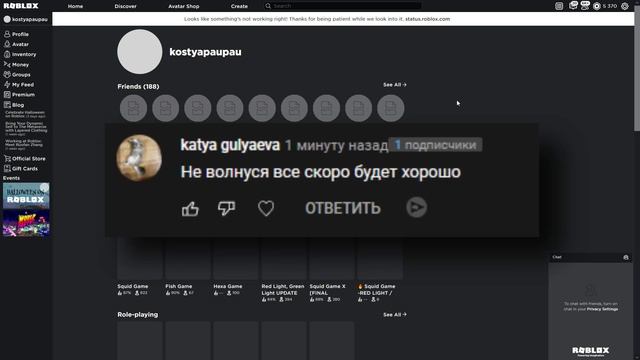Click the search magnifier icon
640x360 pixels.
pos(268,6)
